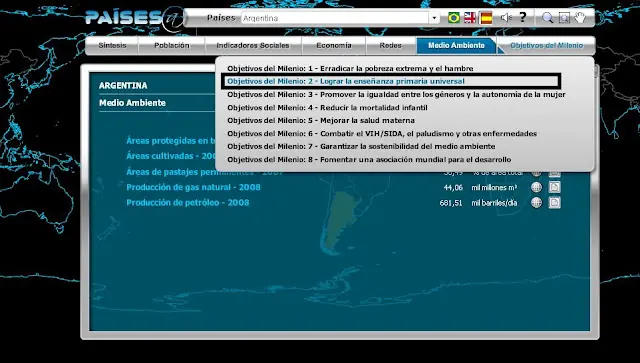
Task: Switch language to Portuguese with Brazil flag
Action: [453, 18]
